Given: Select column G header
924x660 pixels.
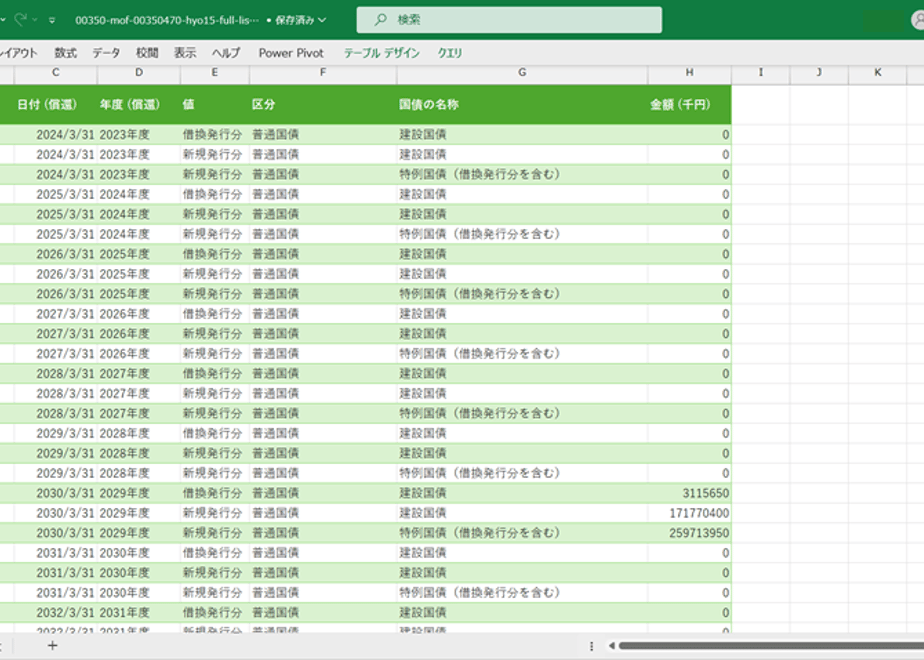Looking at the screenshot, I should pos(522,72).
